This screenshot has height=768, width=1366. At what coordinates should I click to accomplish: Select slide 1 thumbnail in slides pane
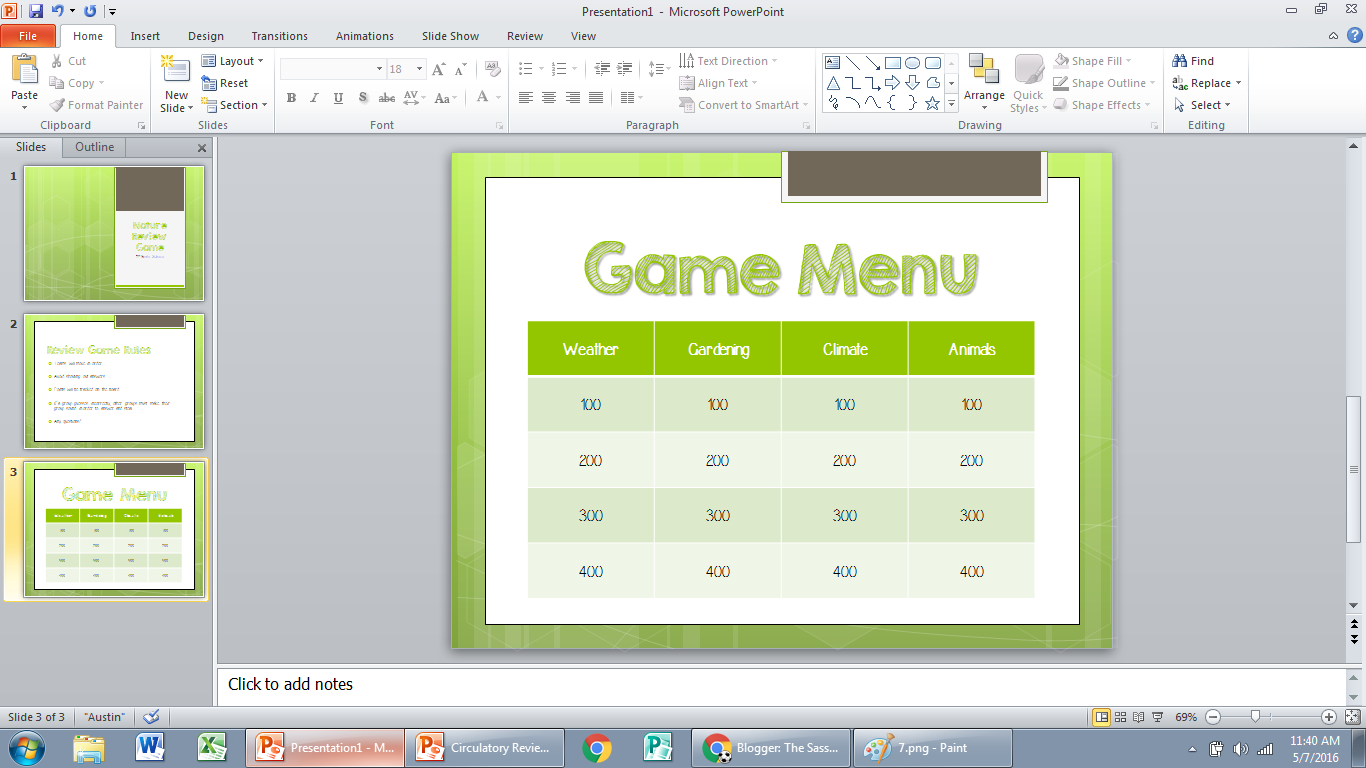tap(113, 232)
